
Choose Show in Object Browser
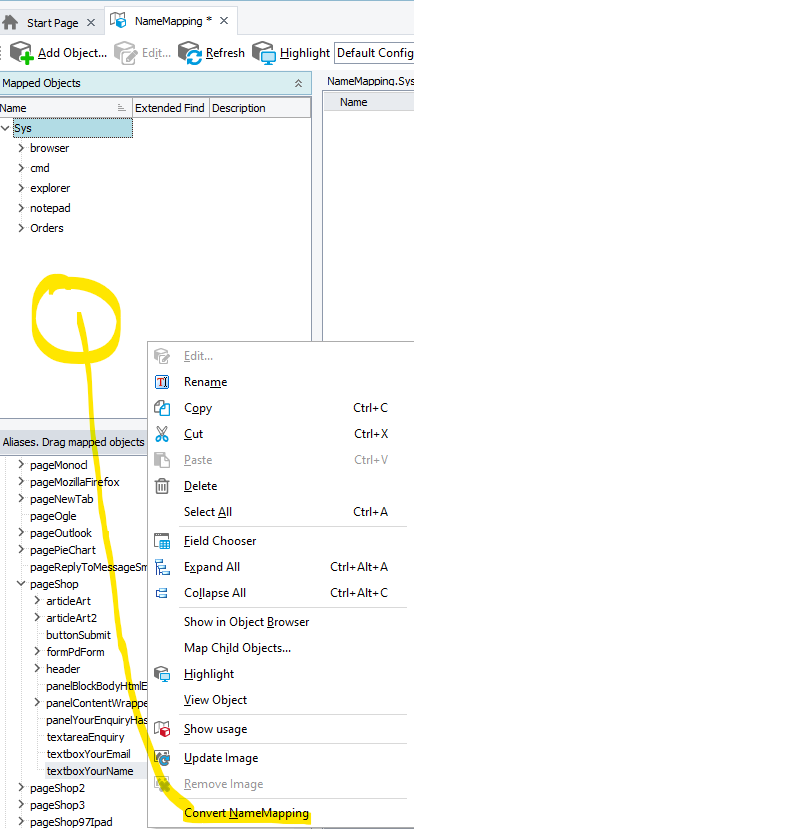[246, 622]
